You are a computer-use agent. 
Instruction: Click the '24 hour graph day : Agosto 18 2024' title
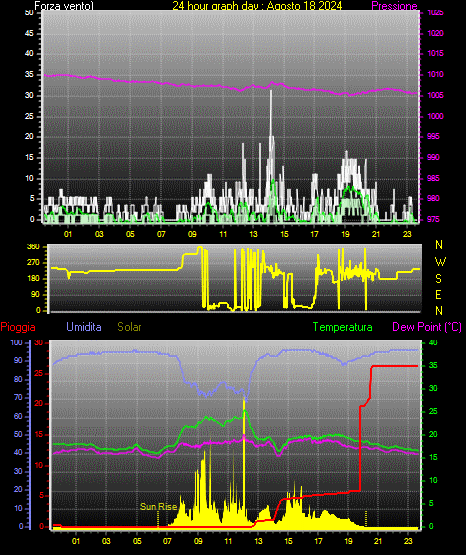click(x=257, y=6)
